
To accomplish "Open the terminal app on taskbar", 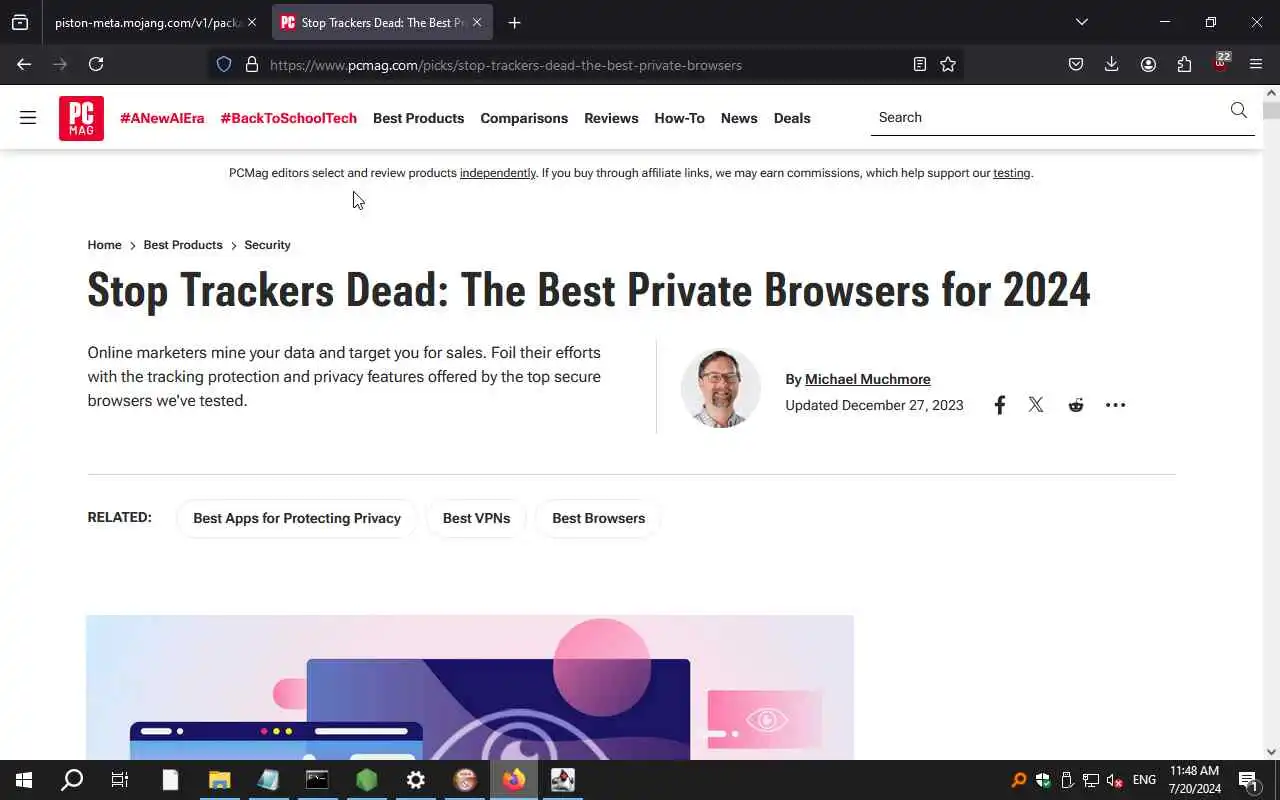I will point(317,780).
